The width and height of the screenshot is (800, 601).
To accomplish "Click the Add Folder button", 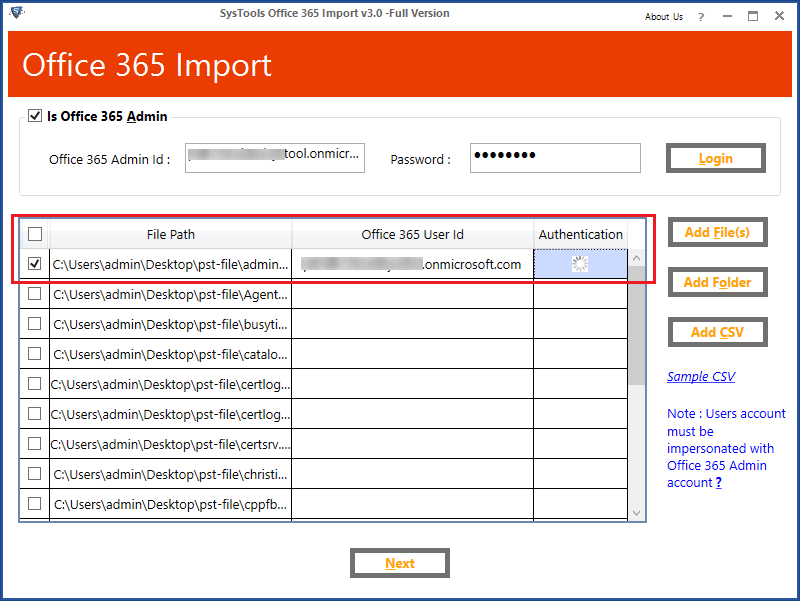I will coord(717,282).
